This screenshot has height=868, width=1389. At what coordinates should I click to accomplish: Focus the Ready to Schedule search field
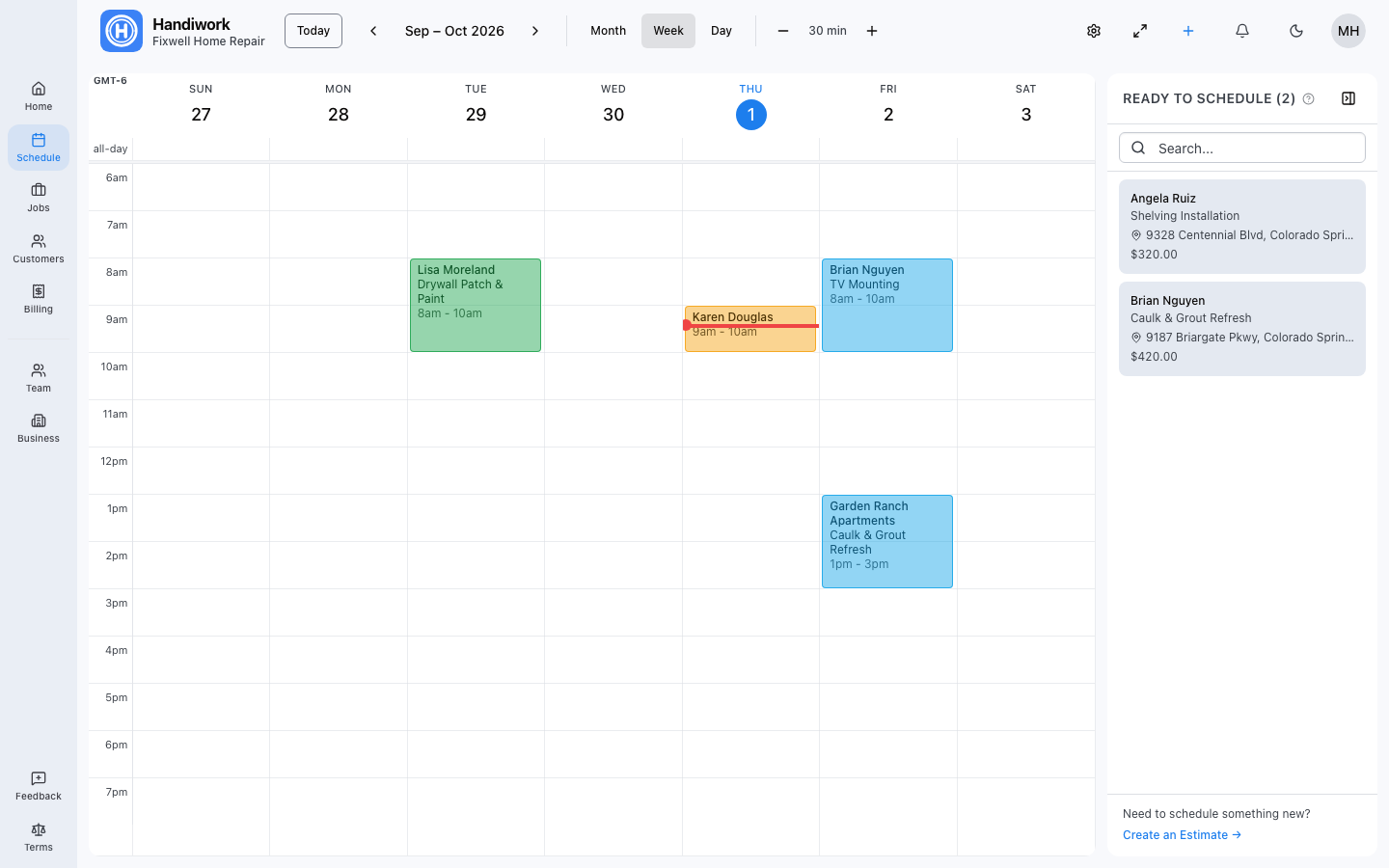coord(1242,148)
